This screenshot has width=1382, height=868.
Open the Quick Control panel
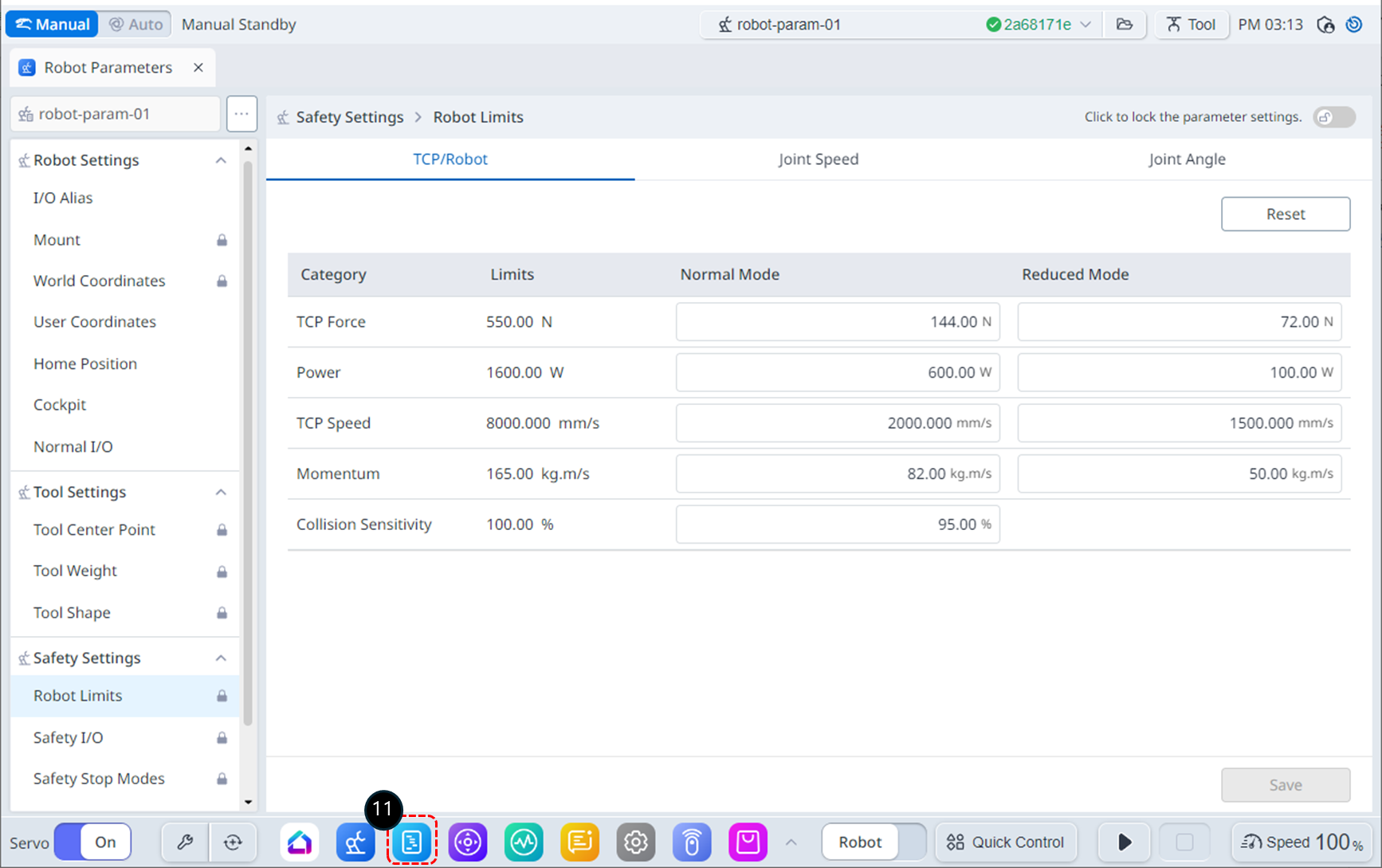(x=1005, y=842)
